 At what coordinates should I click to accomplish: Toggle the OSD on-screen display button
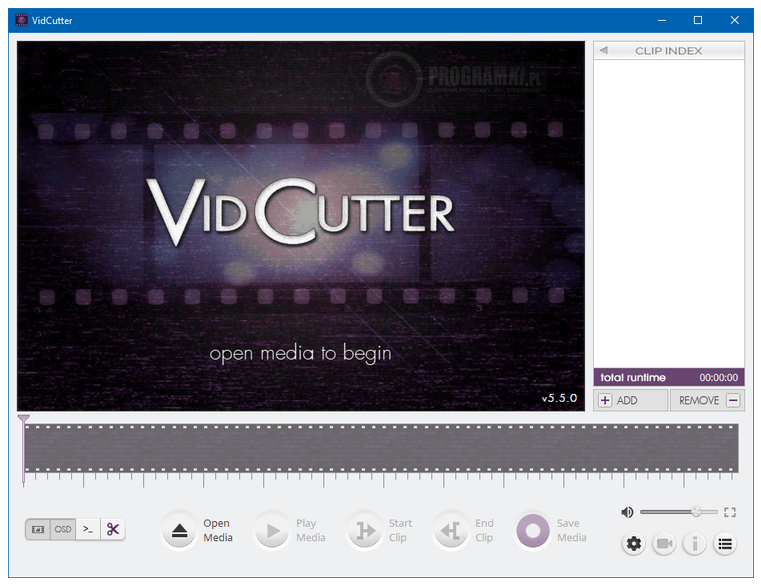(63, 529)
